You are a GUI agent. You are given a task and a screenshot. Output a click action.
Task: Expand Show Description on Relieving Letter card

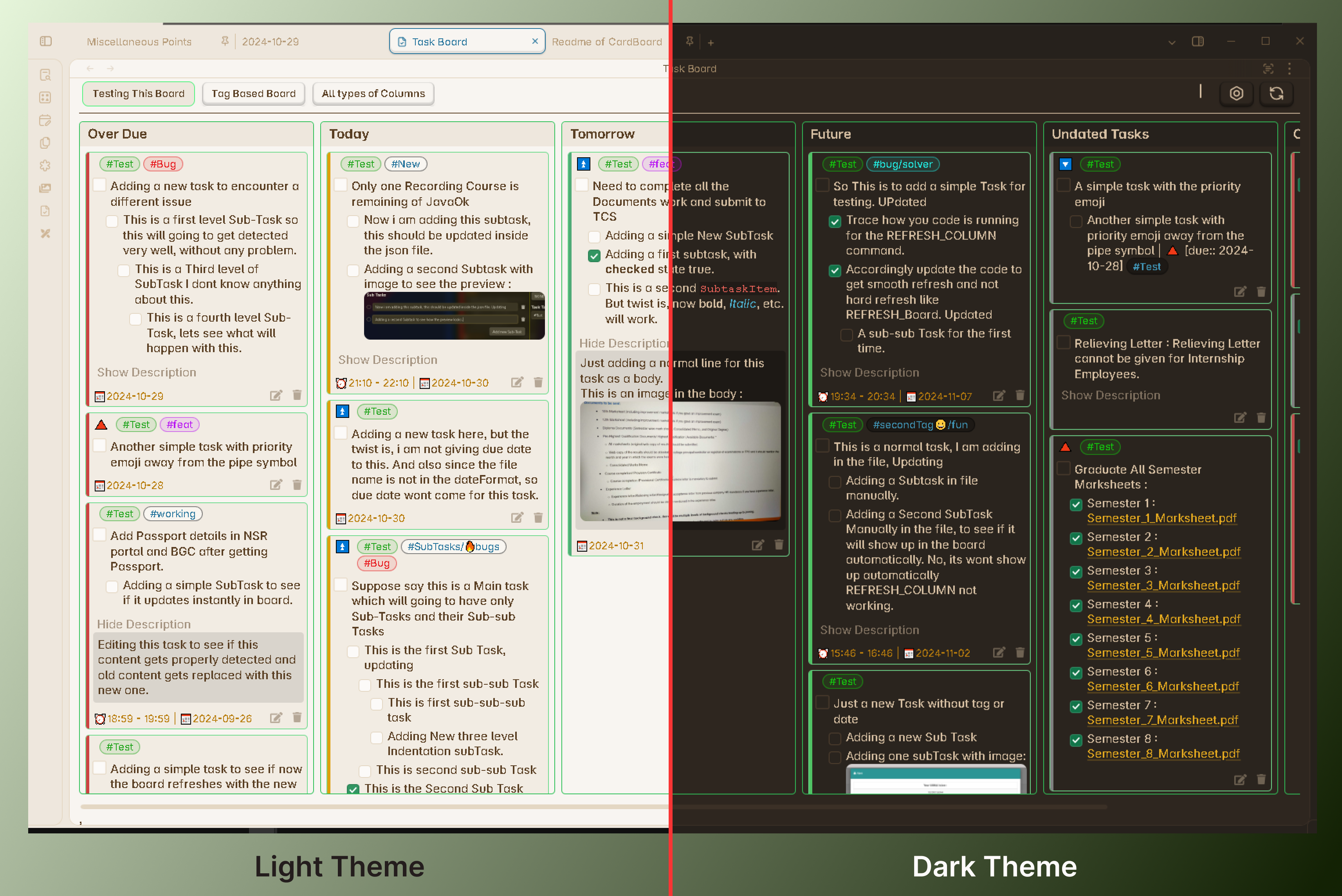[x=1111, y=395]
